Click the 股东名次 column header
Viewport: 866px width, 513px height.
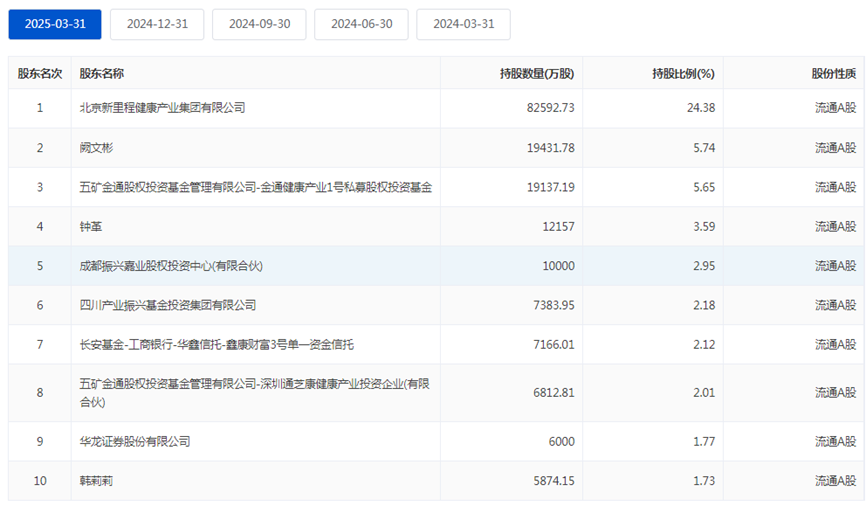40,73
